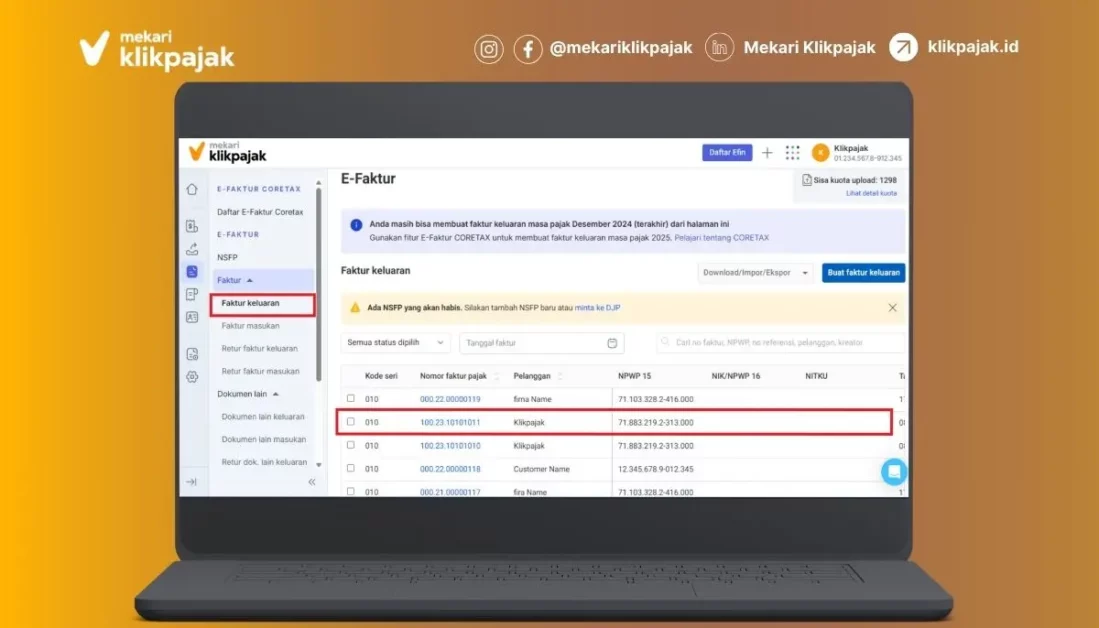Image resolution: width=1099 pixels, height=628 pixels.
Task: Sort by Pelanggan column arrows
Action: point(560,376)
